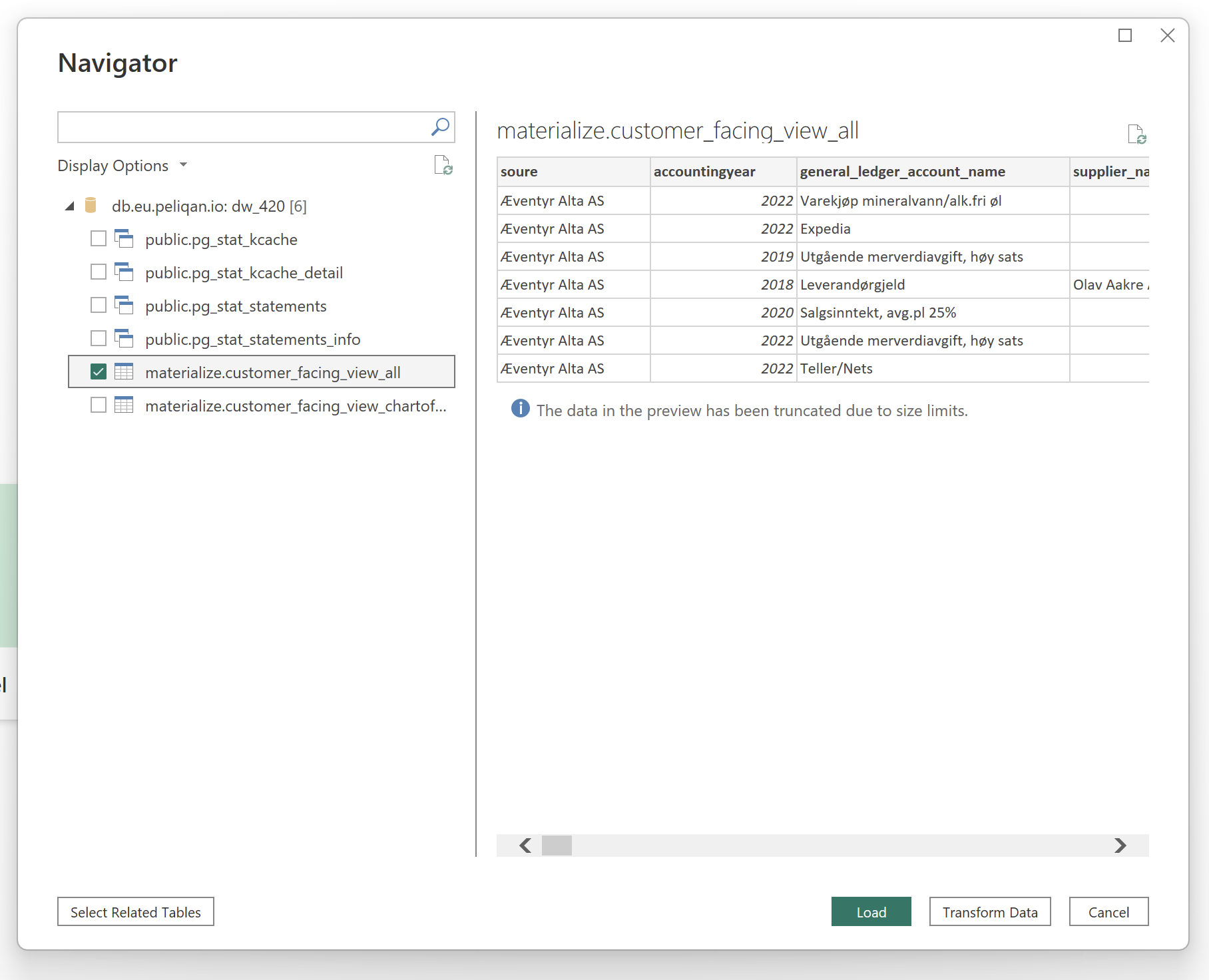Click the preview horizontal scrollbar thumb

click(x=557, y=846)
